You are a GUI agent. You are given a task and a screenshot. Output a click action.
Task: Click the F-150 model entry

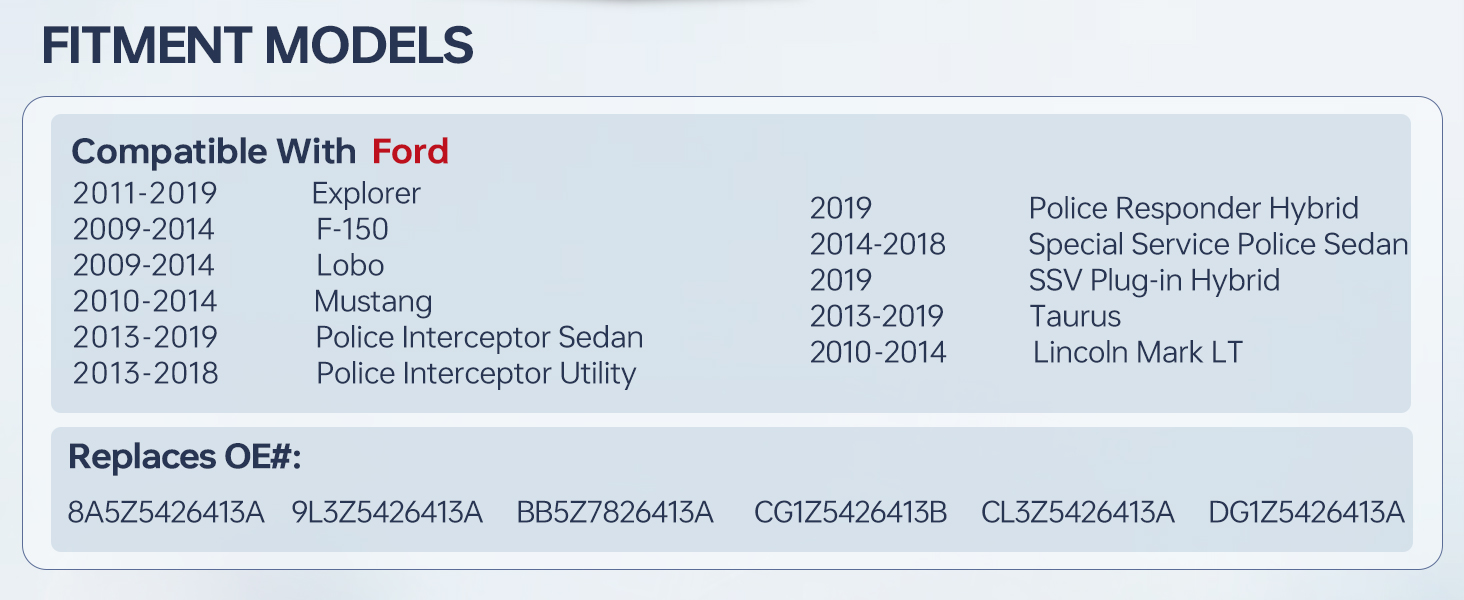pos(352,229)
